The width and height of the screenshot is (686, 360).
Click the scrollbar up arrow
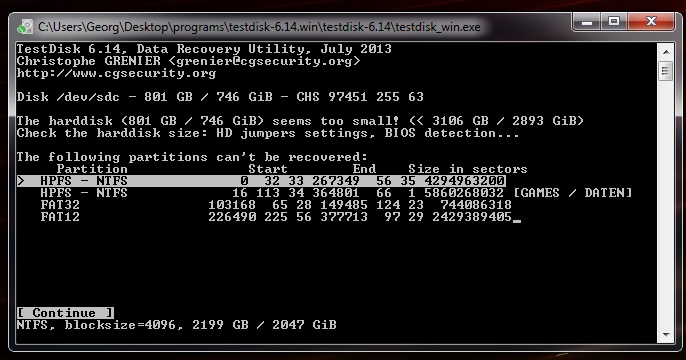click(666, 52)
